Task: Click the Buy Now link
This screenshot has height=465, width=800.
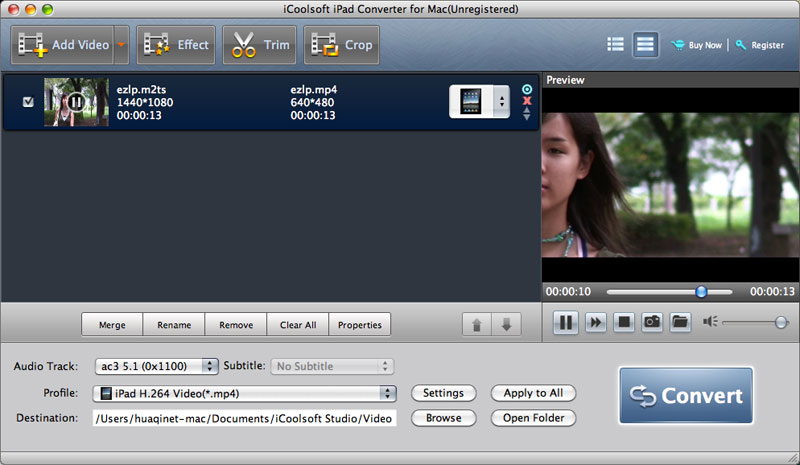Action: (x=698, y=45)
